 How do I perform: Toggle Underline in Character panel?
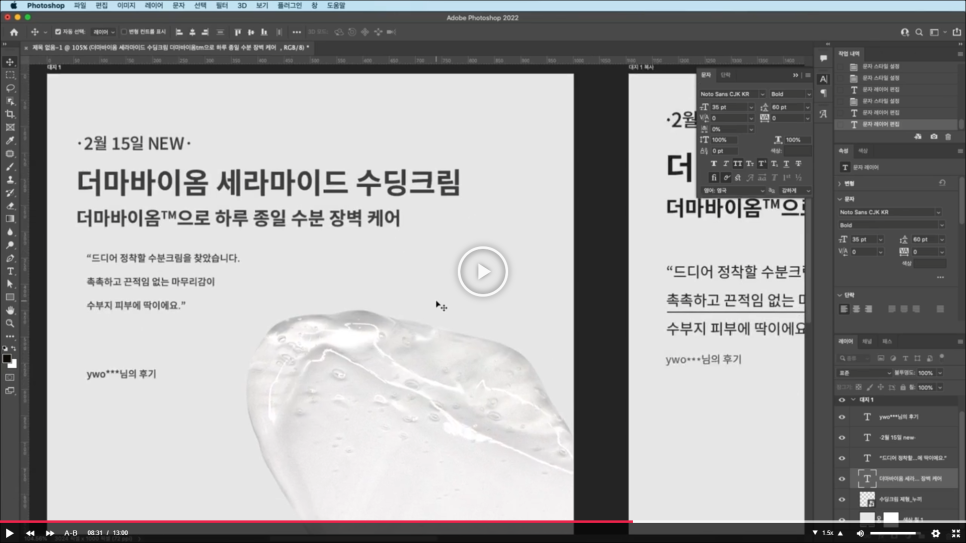pos(786,164)
